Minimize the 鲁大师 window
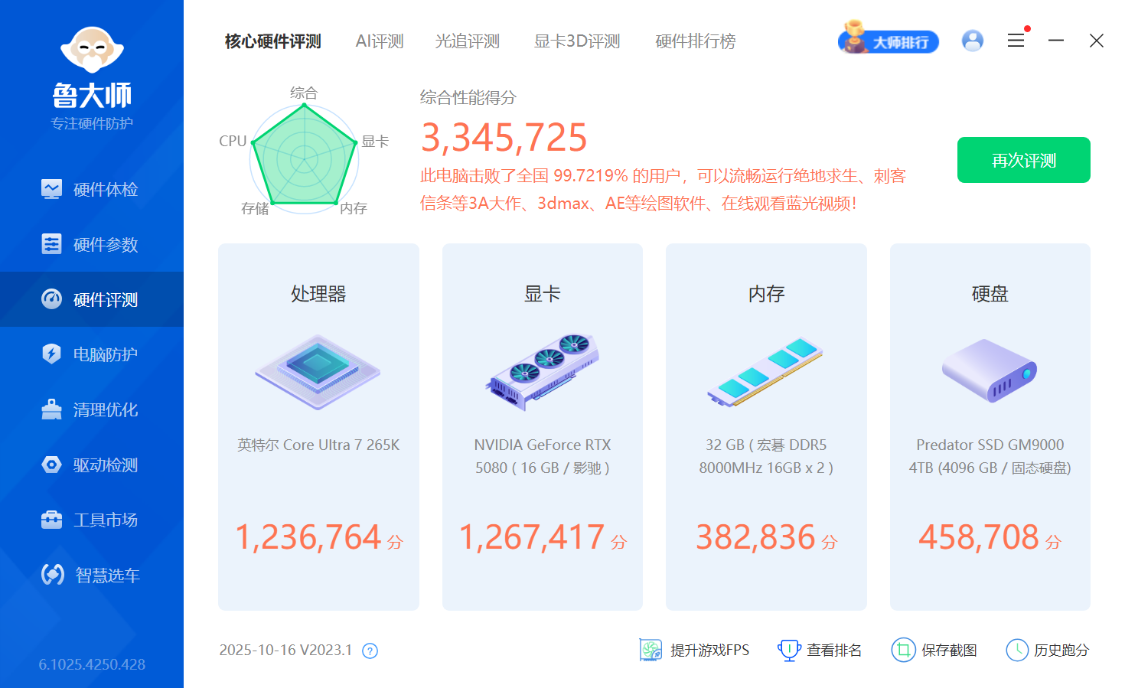The width and height of the screenshot is (1125, 688). 1056,41
